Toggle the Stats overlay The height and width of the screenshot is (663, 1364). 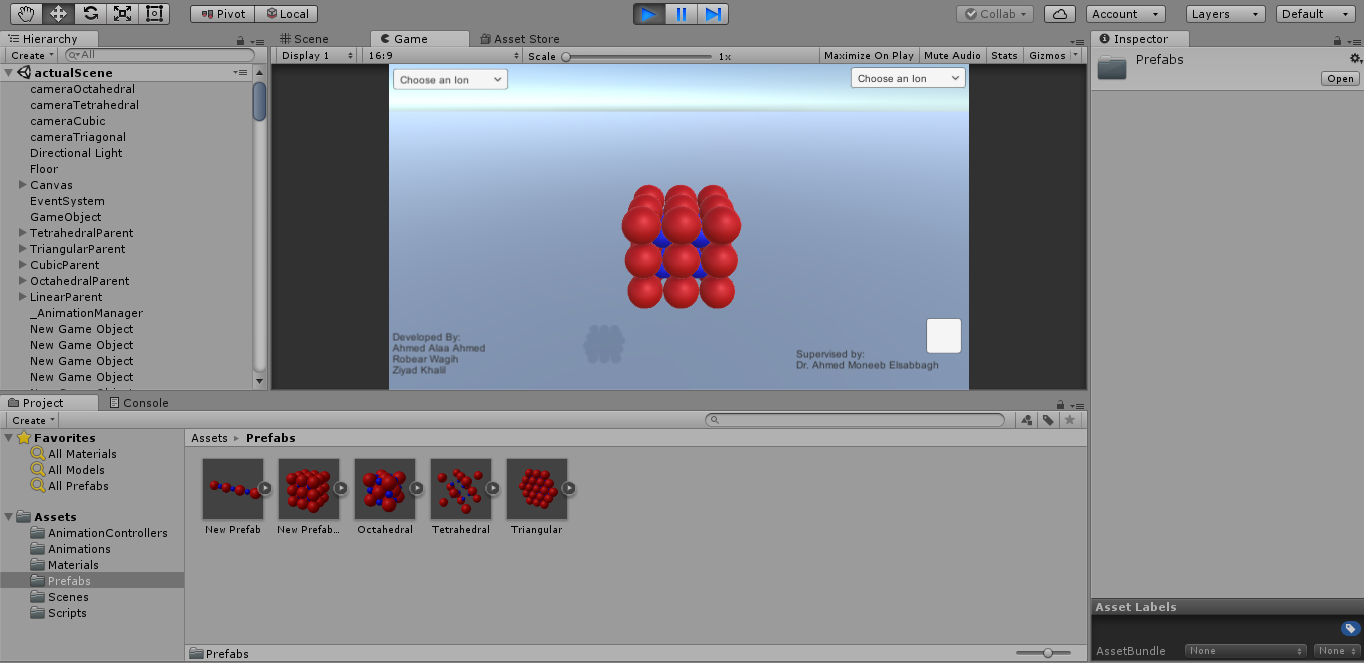(x=1004, y=56)
